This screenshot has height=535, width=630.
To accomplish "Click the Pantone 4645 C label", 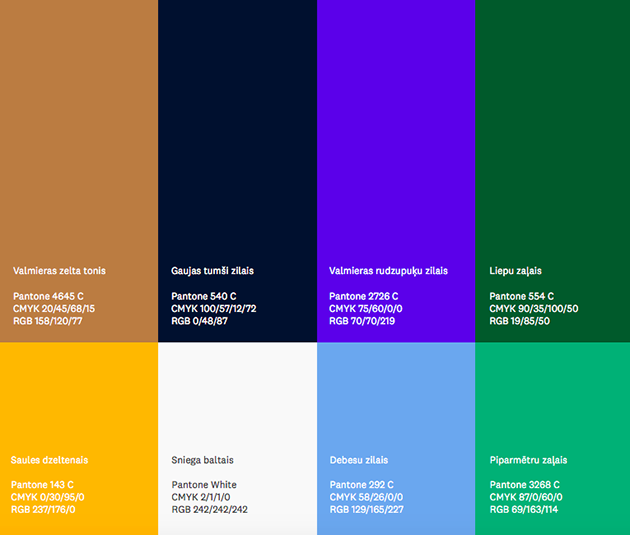I will [48, 296].
